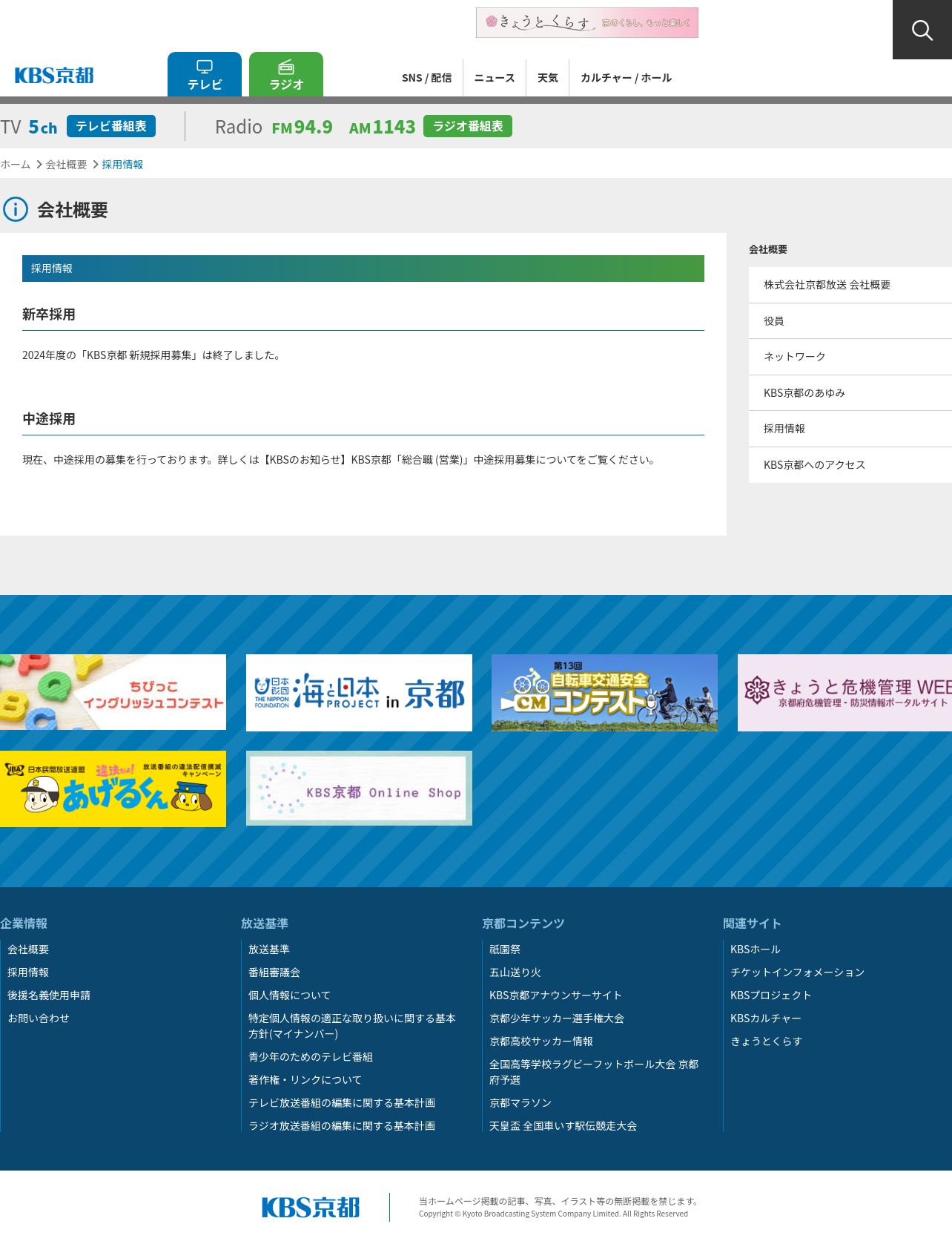952x1244 pixels.
Task: Click footer 京都マラソン link
Action: click(x=520, y=1103)
